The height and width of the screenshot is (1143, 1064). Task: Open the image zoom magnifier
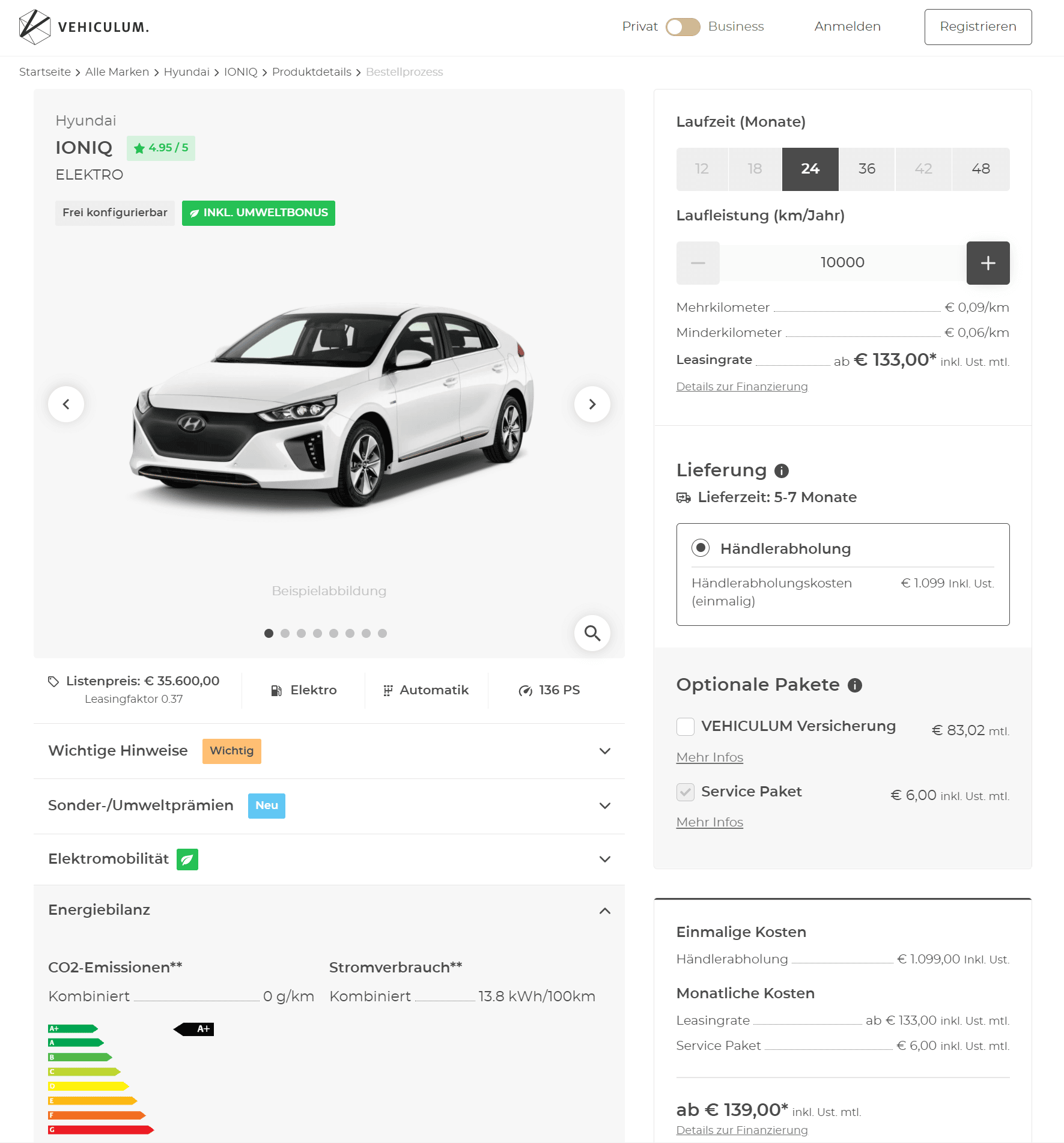point(592,633)
